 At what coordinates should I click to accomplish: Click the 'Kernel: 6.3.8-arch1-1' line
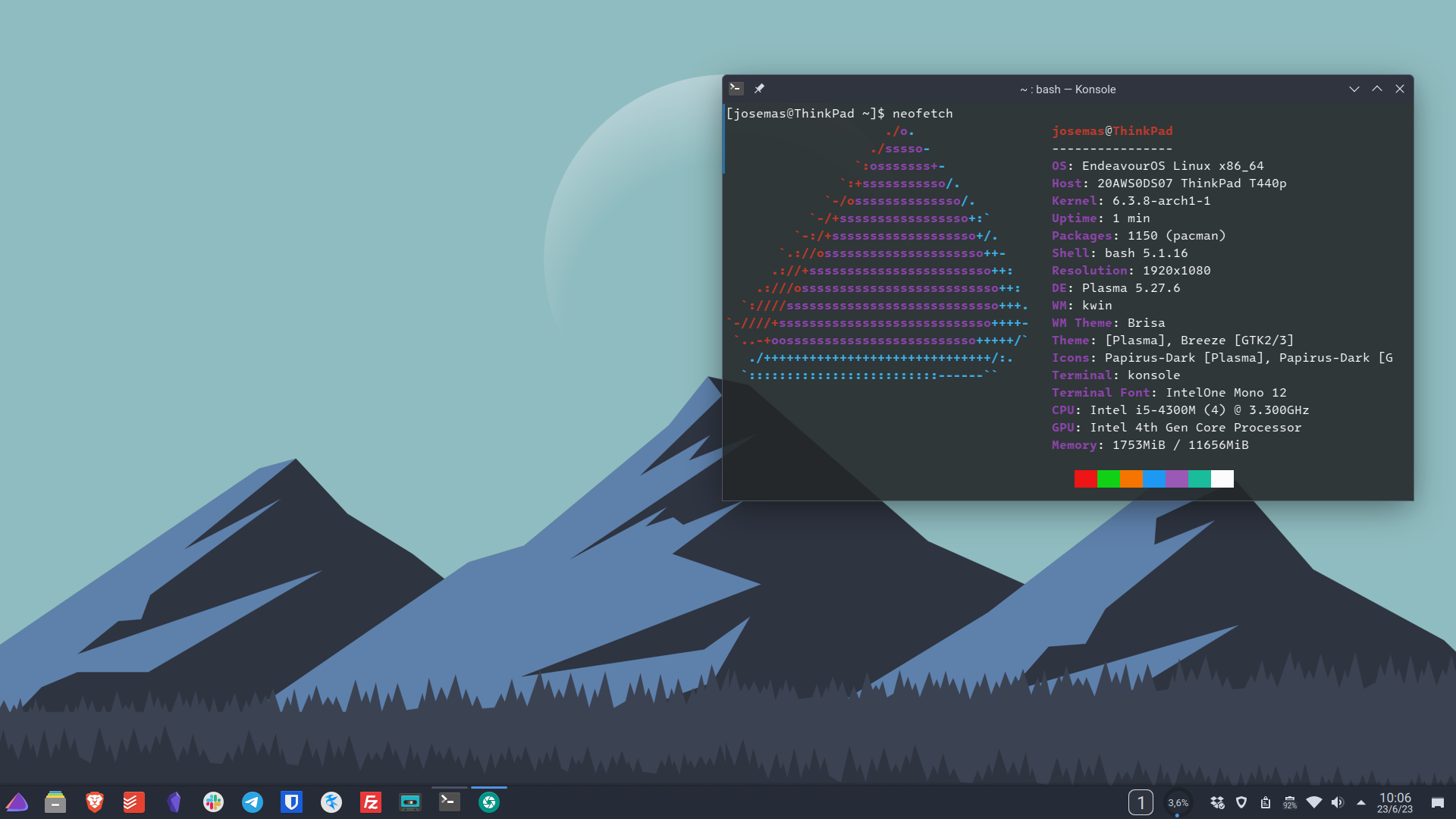(x=1131, y=201)
